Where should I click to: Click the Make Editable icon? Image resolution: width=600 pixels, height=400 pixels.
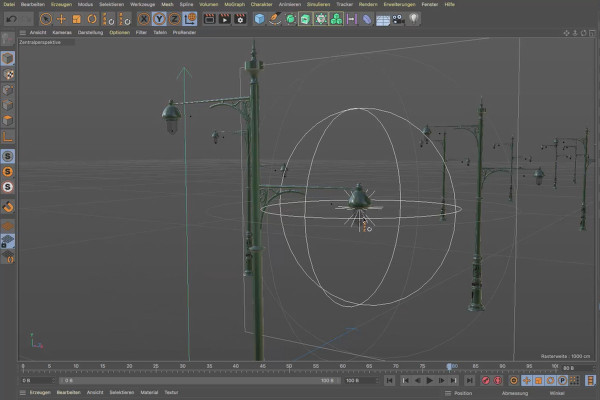pos(8,39)
